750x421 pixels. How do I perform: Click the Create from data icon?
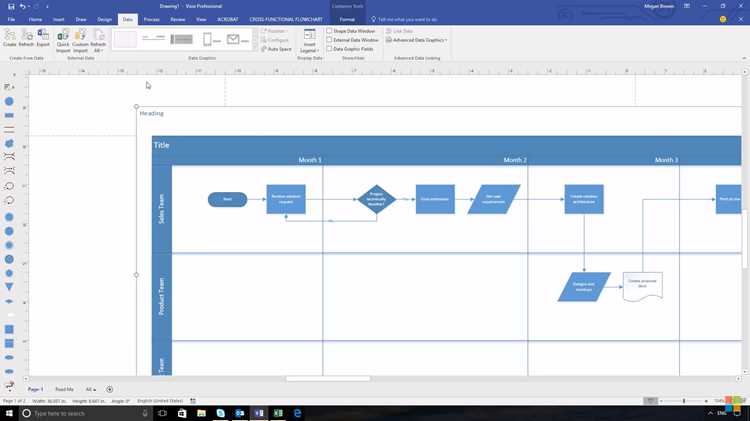[10, 38]
